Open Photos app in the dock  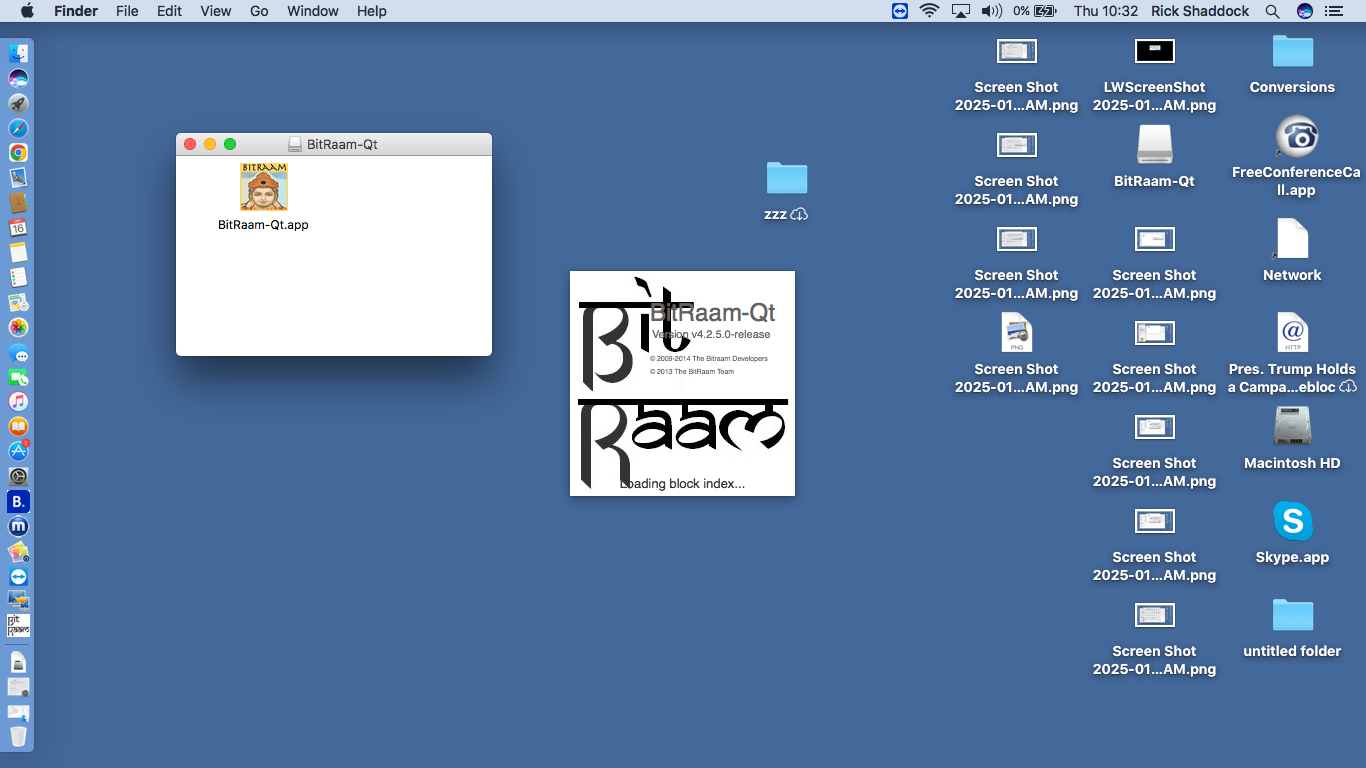(18, 328)
